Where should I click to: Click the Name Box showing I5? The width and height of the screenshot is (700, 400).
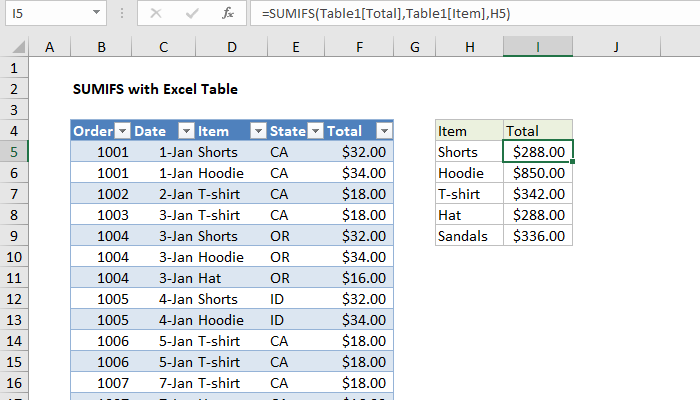coord(45,15)
